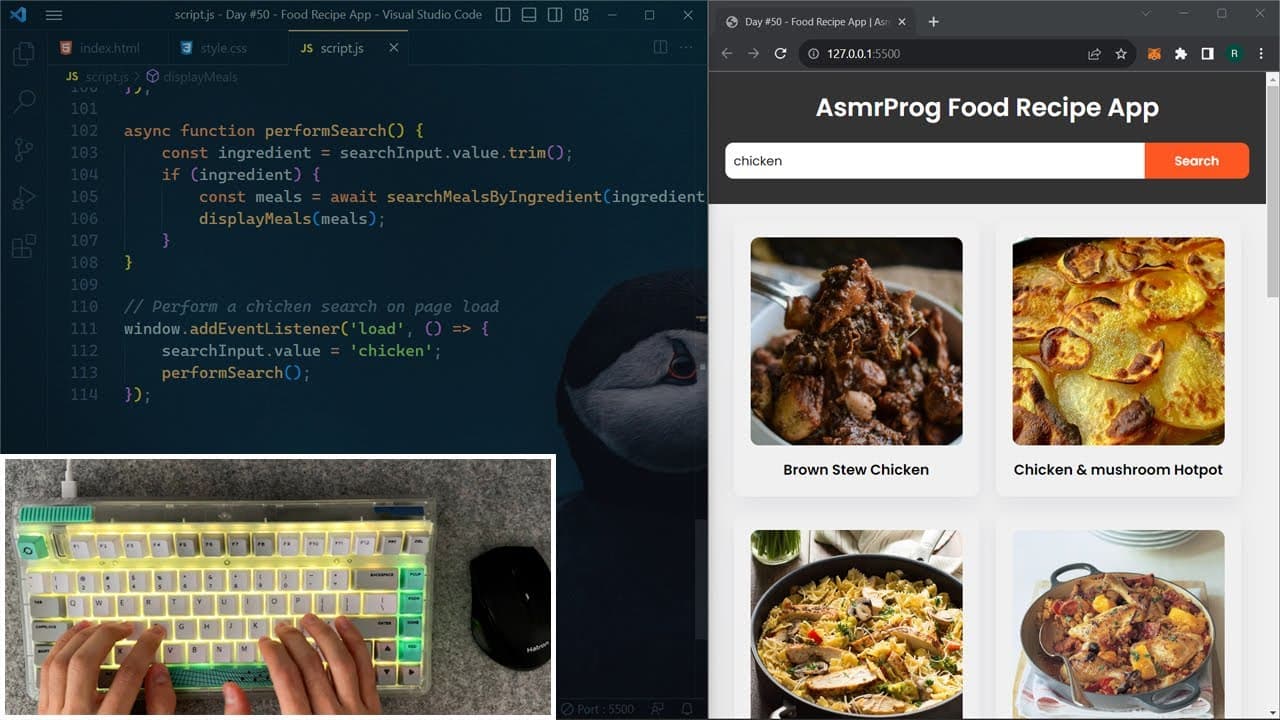Open the Extensions view in VS Code
Screen dimensions: 1280x720
coord(24,246)
